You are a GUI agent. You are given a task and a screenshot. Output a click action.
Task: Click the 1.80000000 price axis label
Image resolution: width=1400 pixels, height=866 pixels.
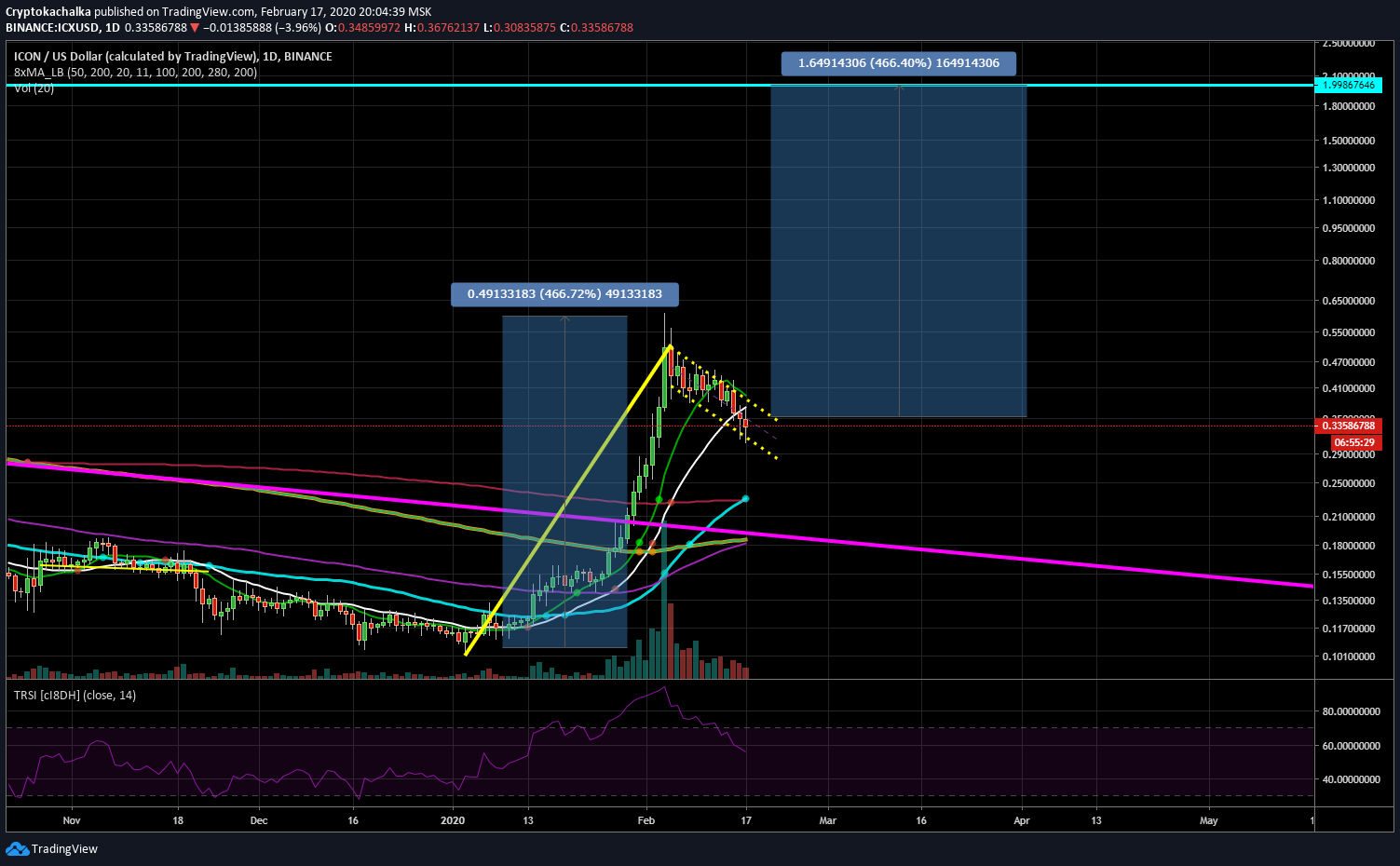tap(1348, 106)
